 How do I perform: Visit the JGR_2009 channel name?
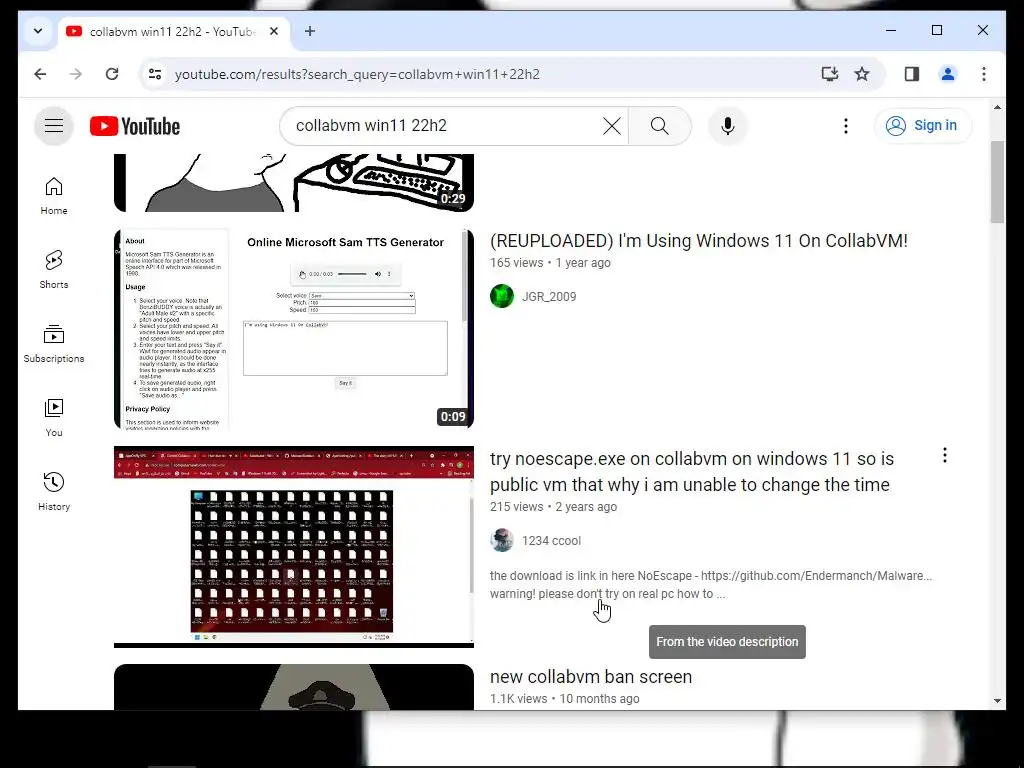549,297
